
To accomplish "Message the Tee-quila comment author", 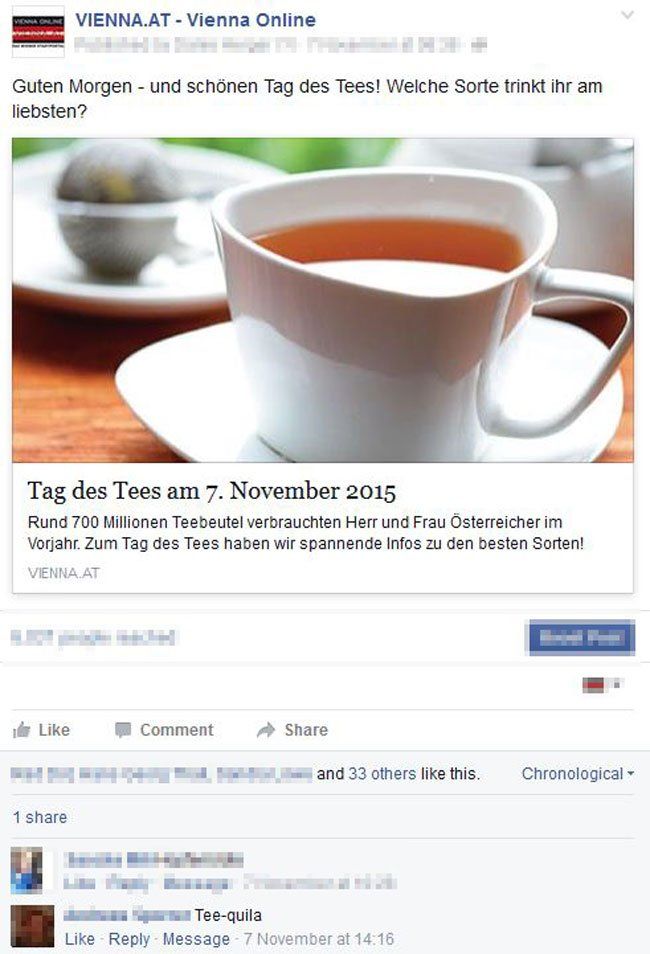I will 196,939.
